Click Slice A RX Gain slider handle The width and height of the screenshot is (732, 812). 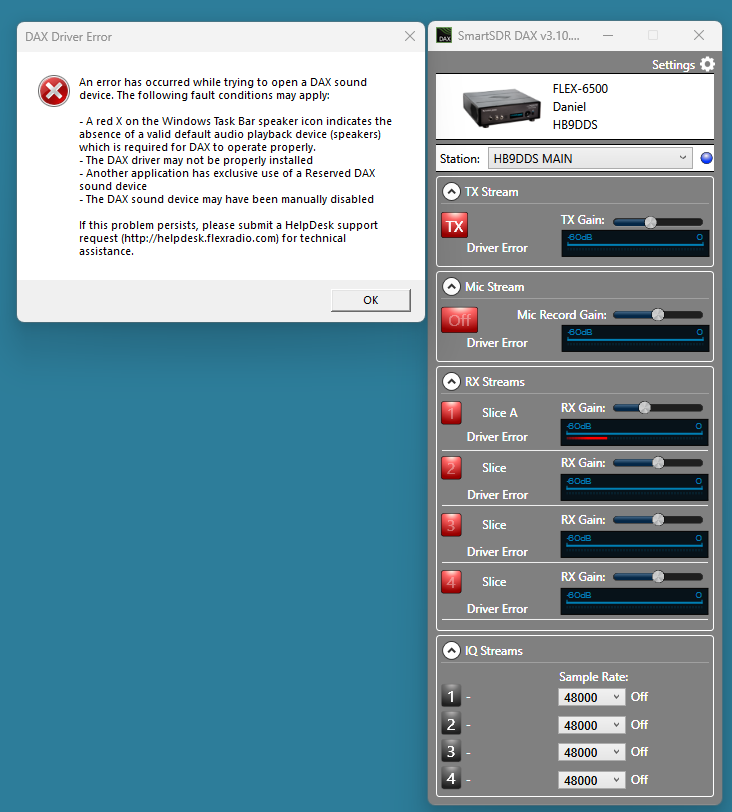tap(644, 408)
